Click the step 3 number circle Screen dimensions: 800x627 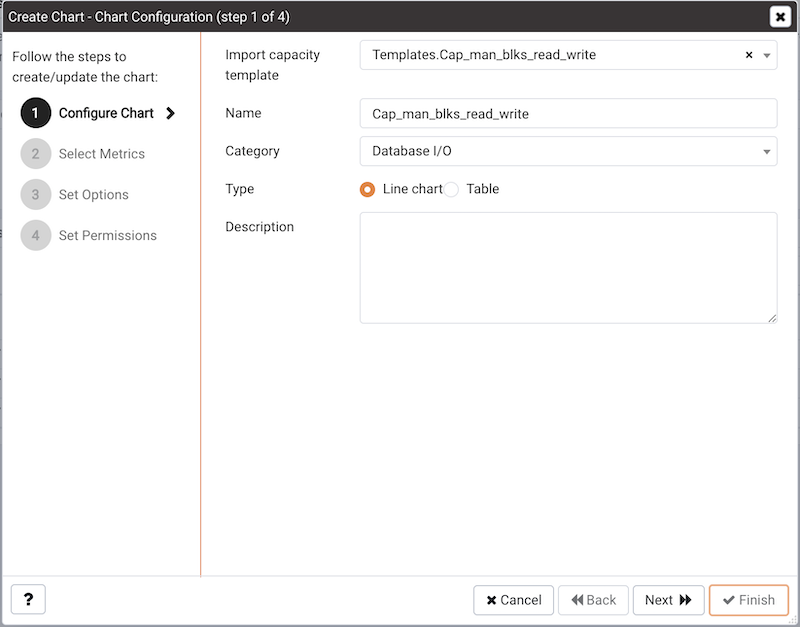click(x=36, y=194)
